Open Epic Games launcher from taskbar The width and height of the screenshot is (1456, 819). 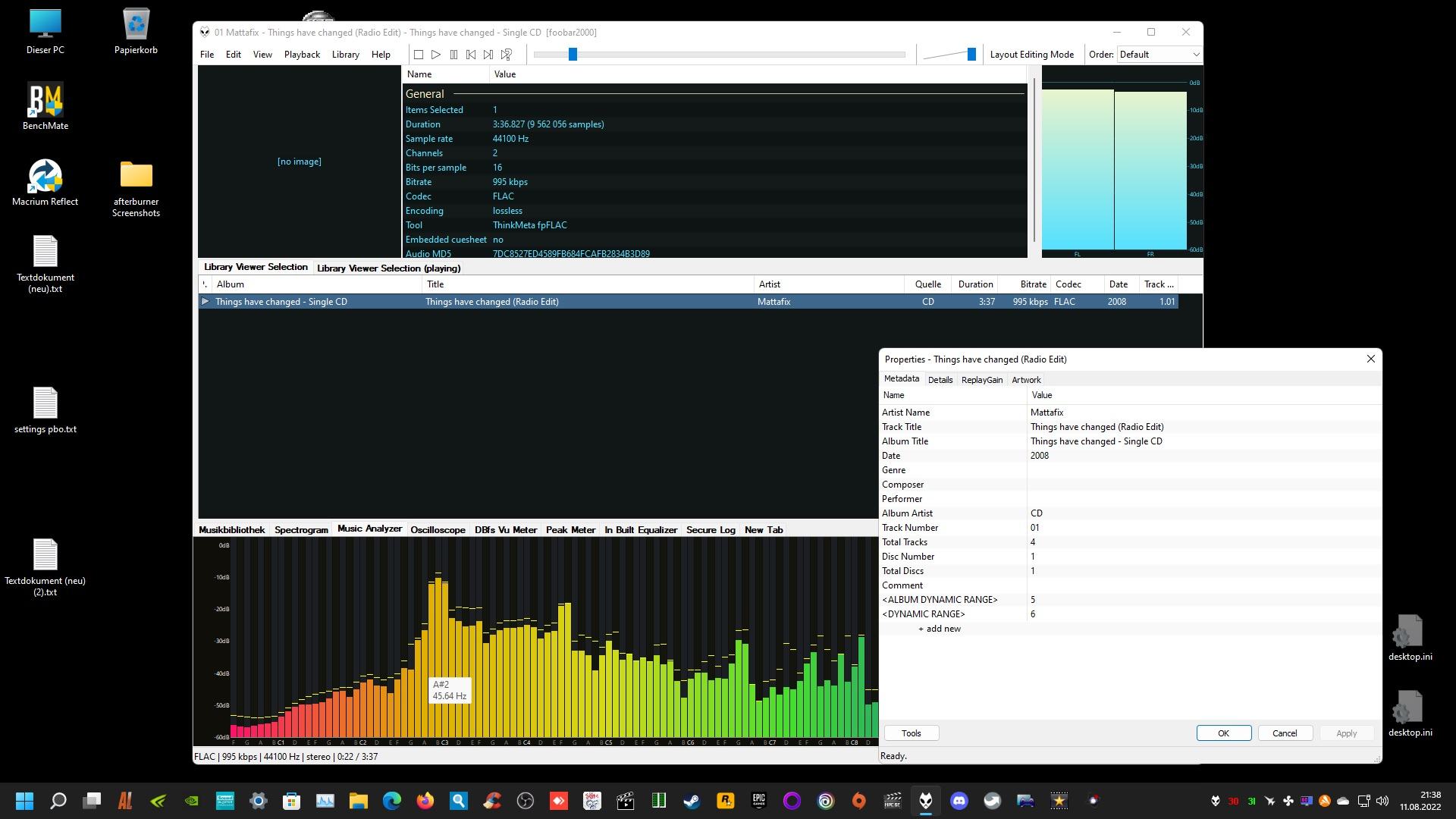(x=759, y=801)
